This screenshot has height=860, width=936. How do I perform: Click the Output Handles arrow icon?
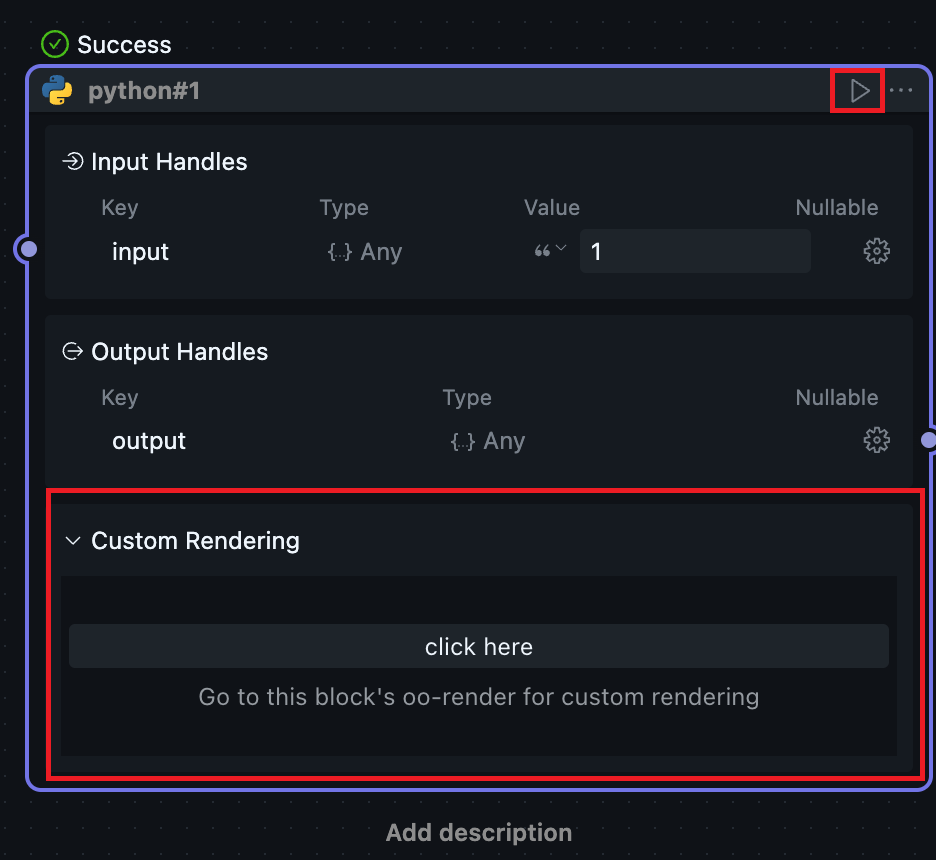point(72,351)
